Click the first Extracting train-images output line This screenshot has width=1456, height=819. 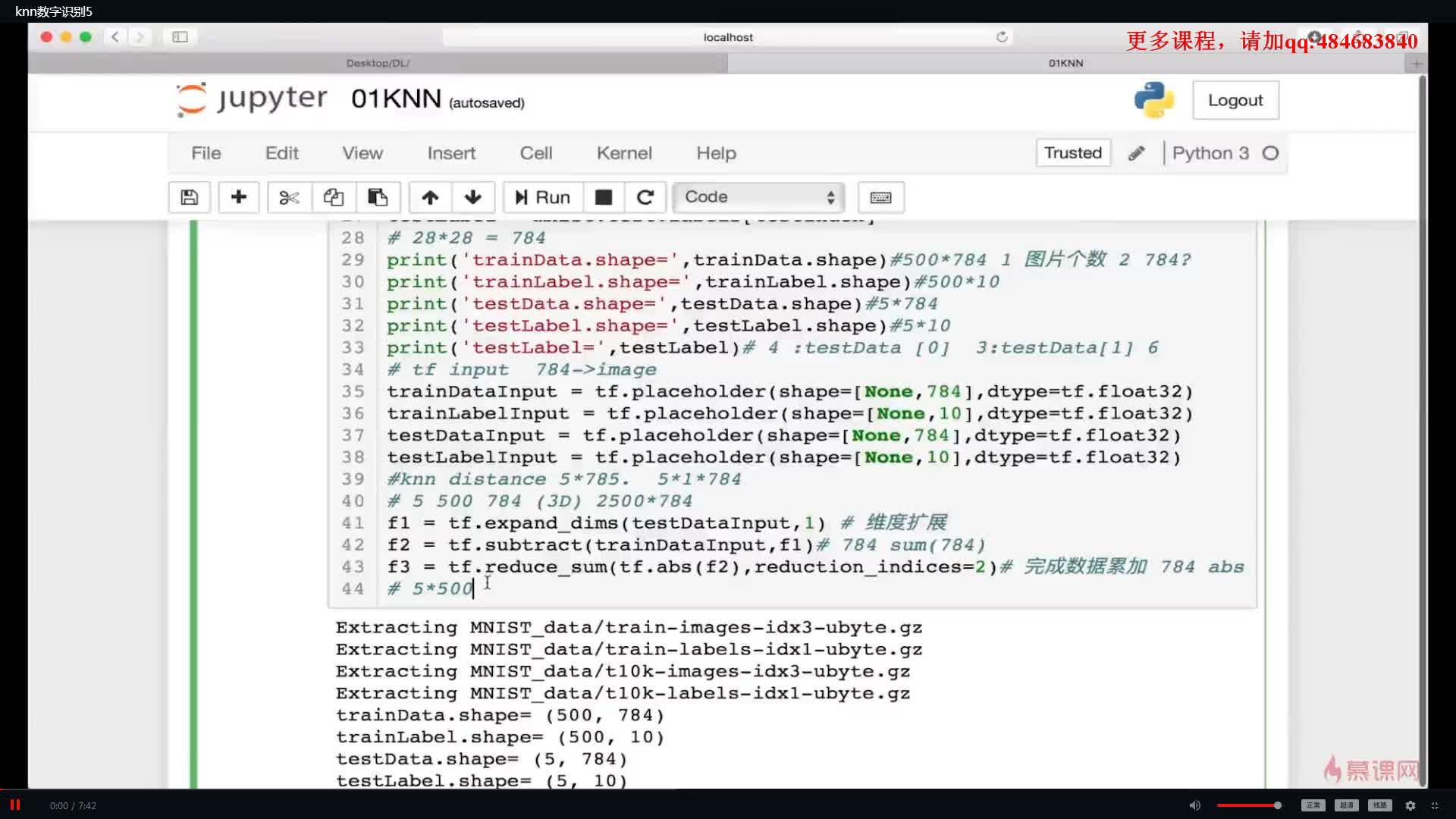(629, 627)
